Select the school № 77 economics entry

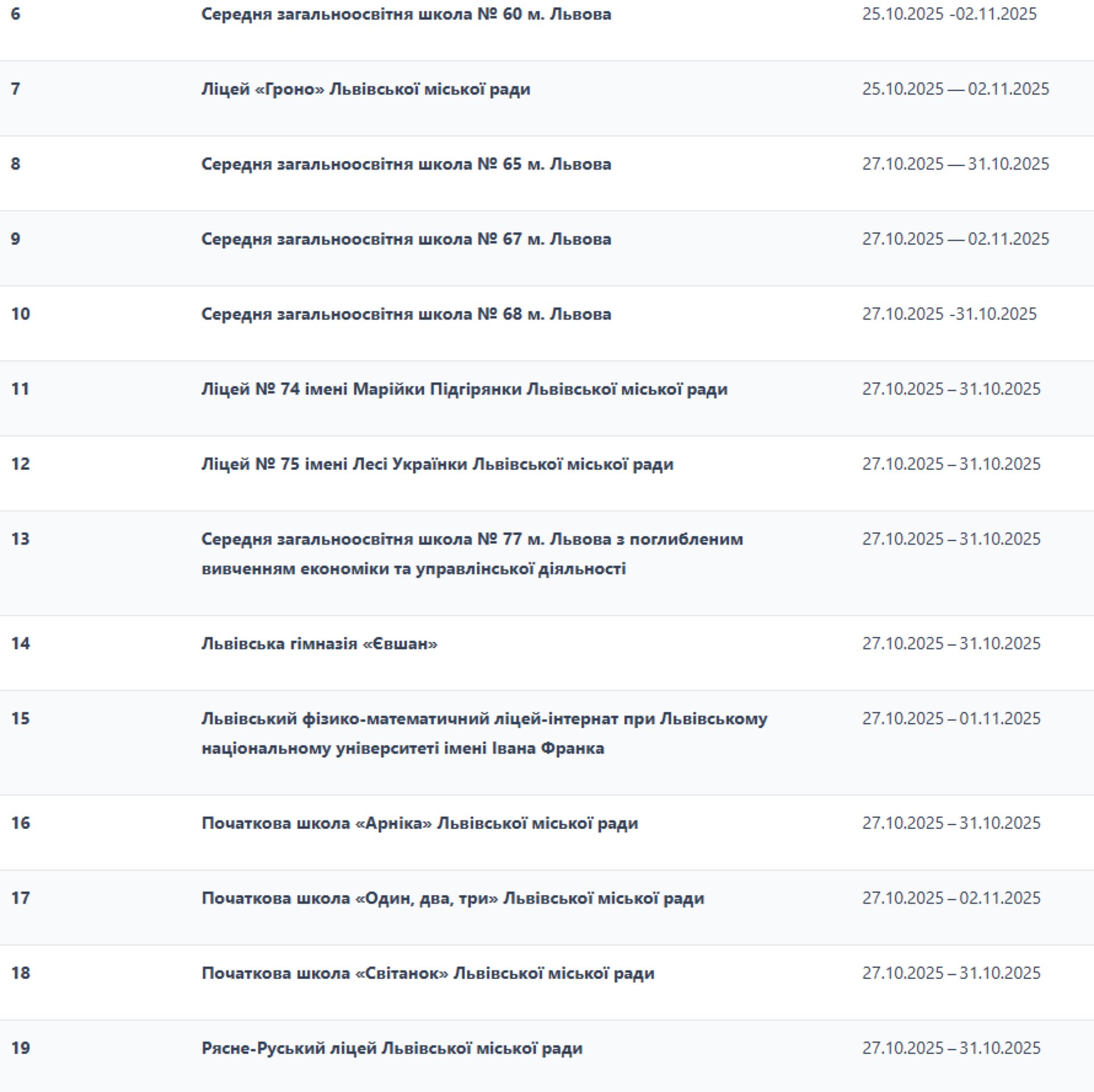(x=472, y=553)
